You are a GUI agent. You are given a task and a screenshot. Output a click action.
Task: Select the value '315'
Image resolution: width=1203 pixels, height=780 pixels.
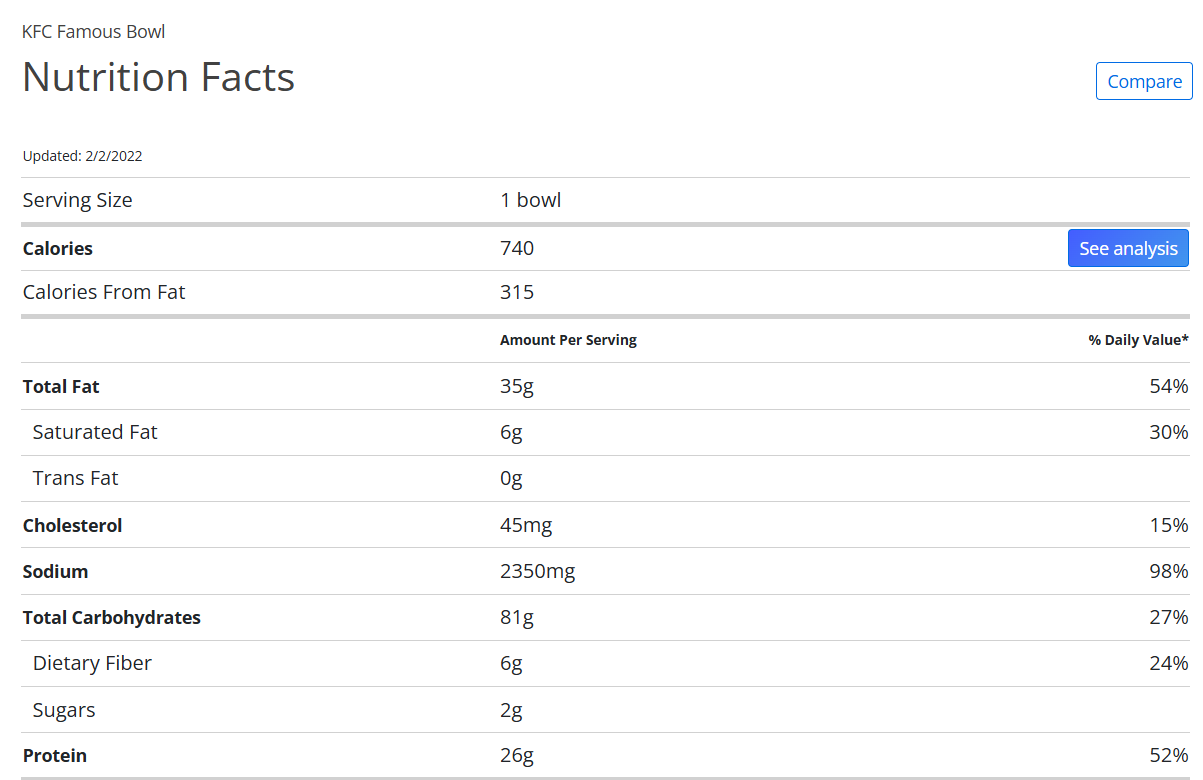coord(517,292)
